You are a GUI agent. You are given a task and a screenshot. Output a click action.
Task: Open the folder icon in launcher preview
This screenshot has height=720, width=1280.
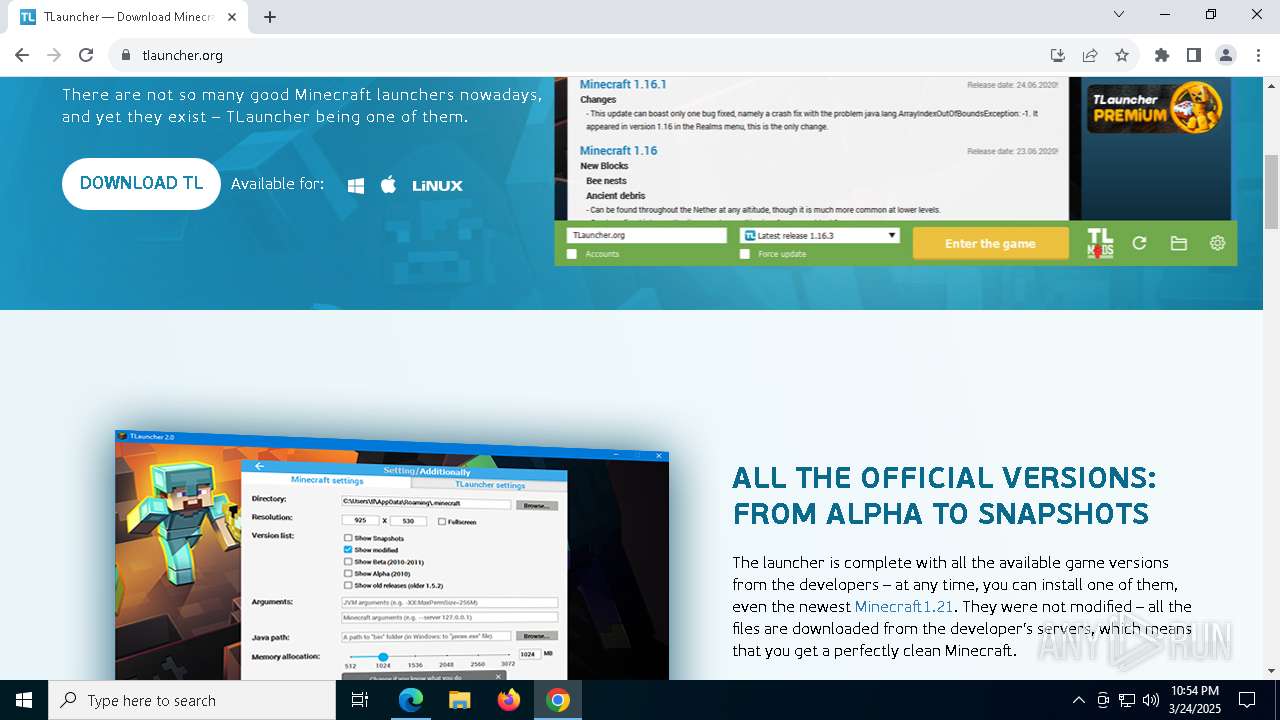(1179, 243)
